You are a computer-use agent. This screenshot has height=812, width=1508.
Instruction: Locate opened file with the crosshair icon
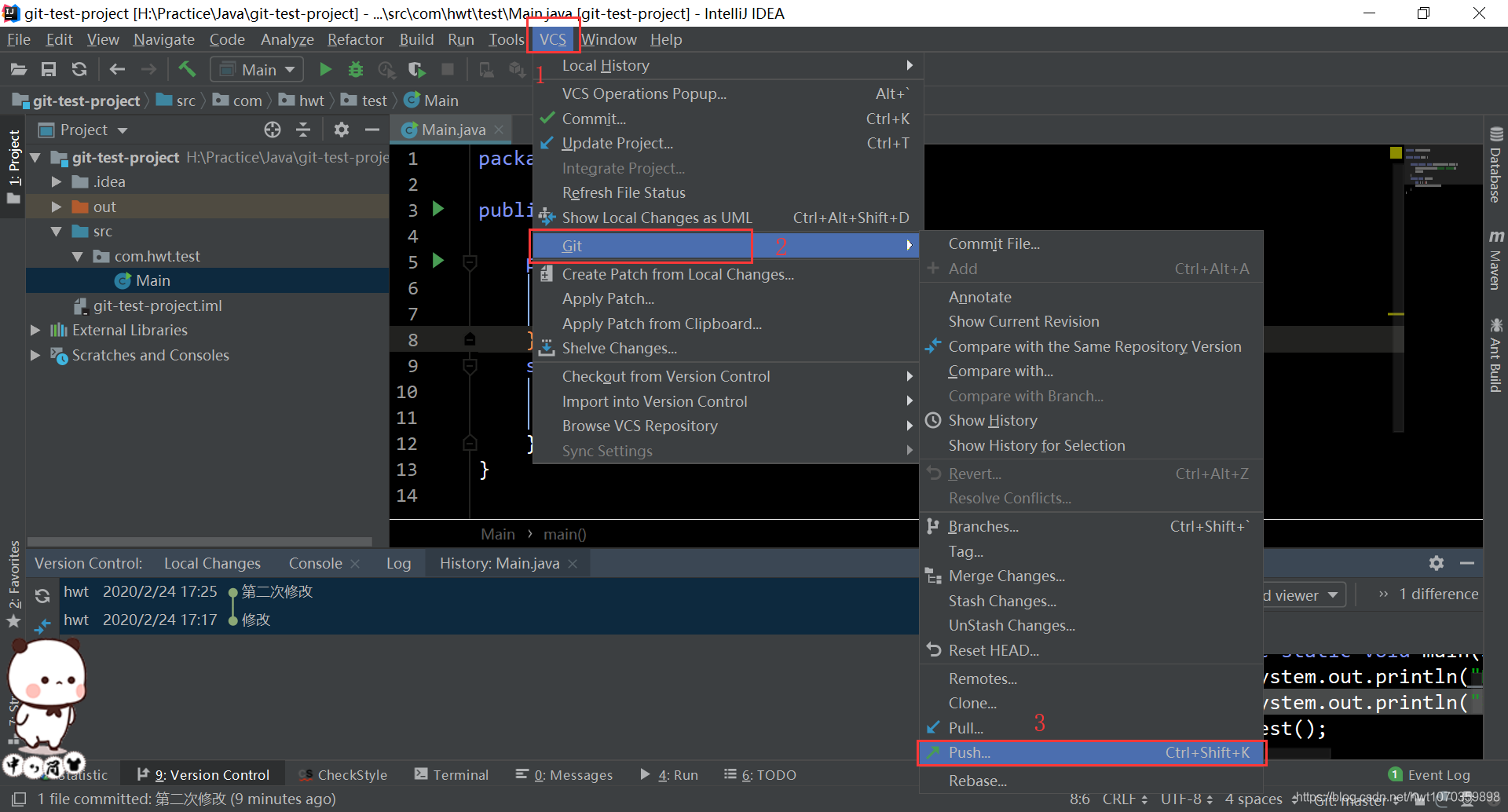[x=273, y=130]
